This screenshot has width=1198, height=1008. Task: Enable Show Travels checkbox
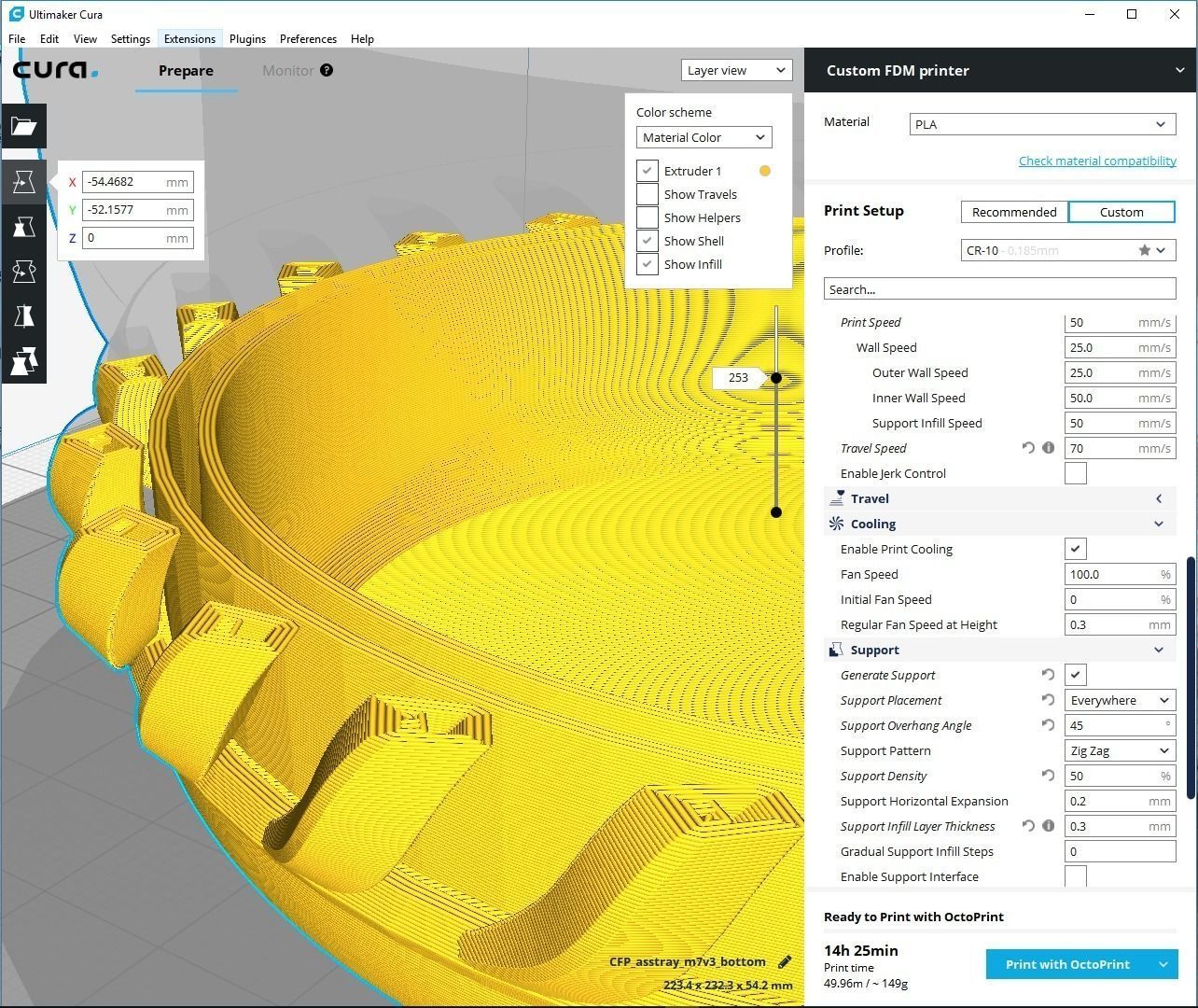[648, 194]
